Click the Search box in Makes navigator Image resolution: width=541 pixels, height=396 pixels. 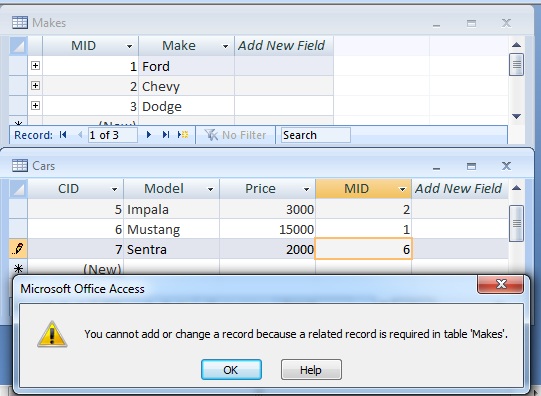pyautogui.click(x=316, y=135)
